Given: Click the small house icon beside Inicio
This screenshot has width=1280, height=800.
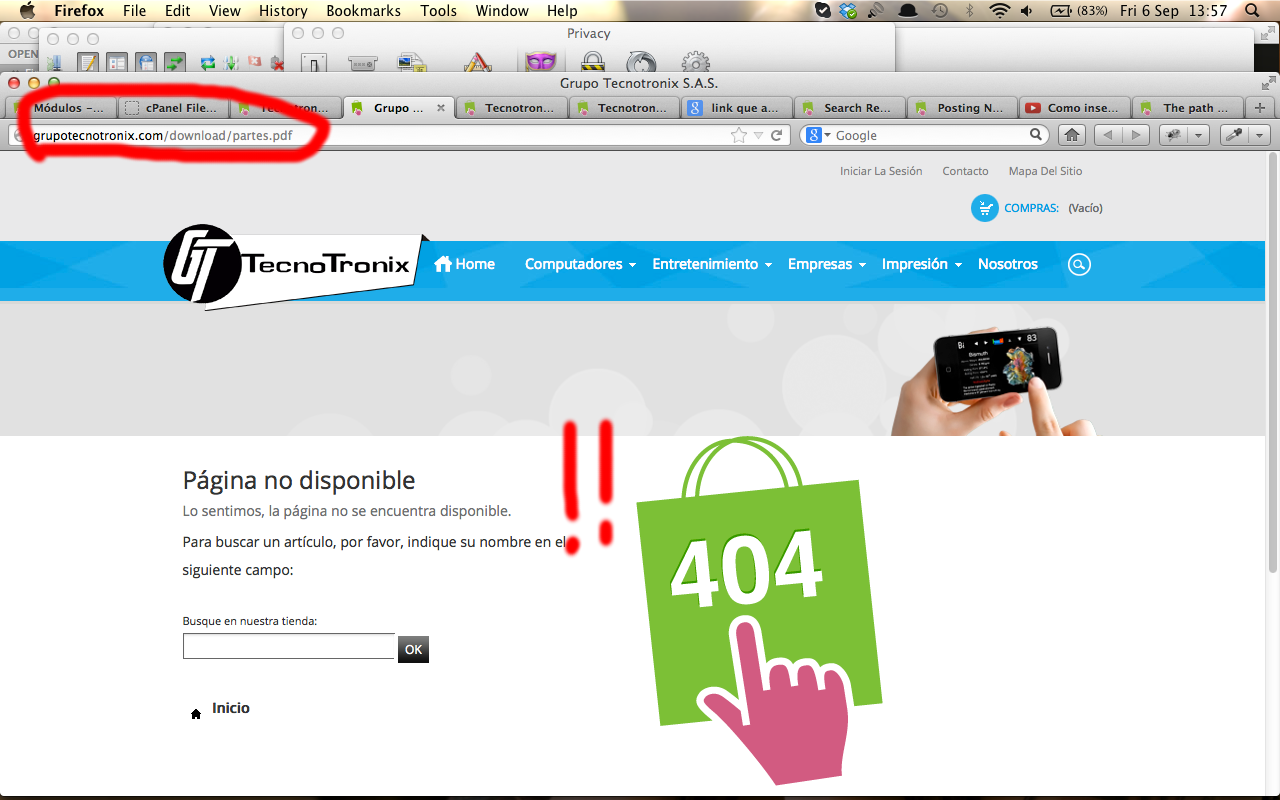Looking at the screenshot, I should [196, 714].
